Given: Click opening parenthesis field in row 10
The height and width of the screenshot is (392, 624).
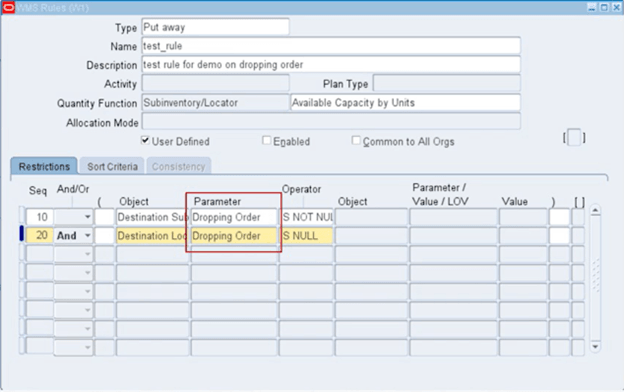Looking at the screenshot, I should pyautogui.click(x=105, y=217).
